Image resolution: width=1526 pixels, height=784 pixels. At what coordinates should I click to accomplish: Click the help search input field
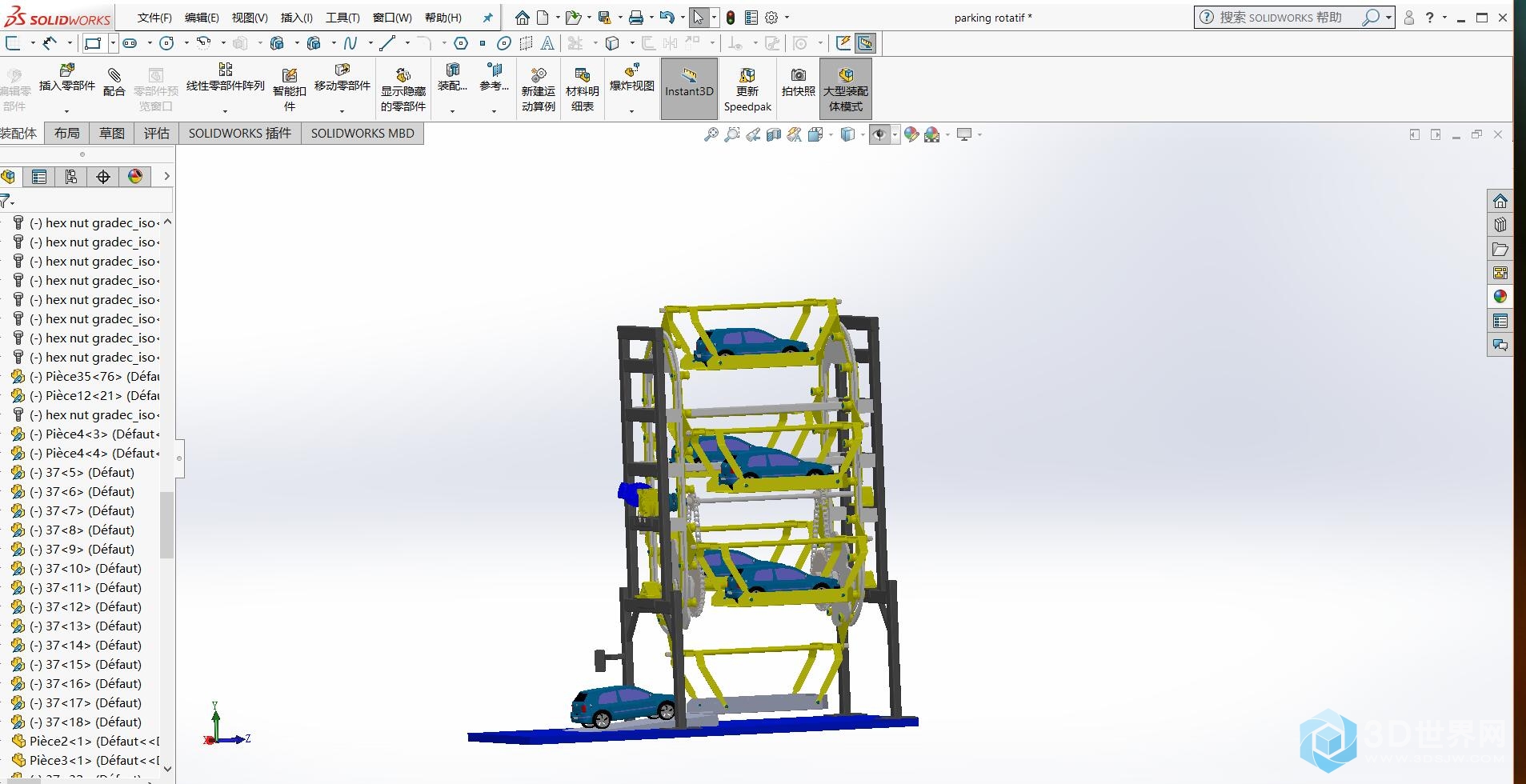[1288, 17]
